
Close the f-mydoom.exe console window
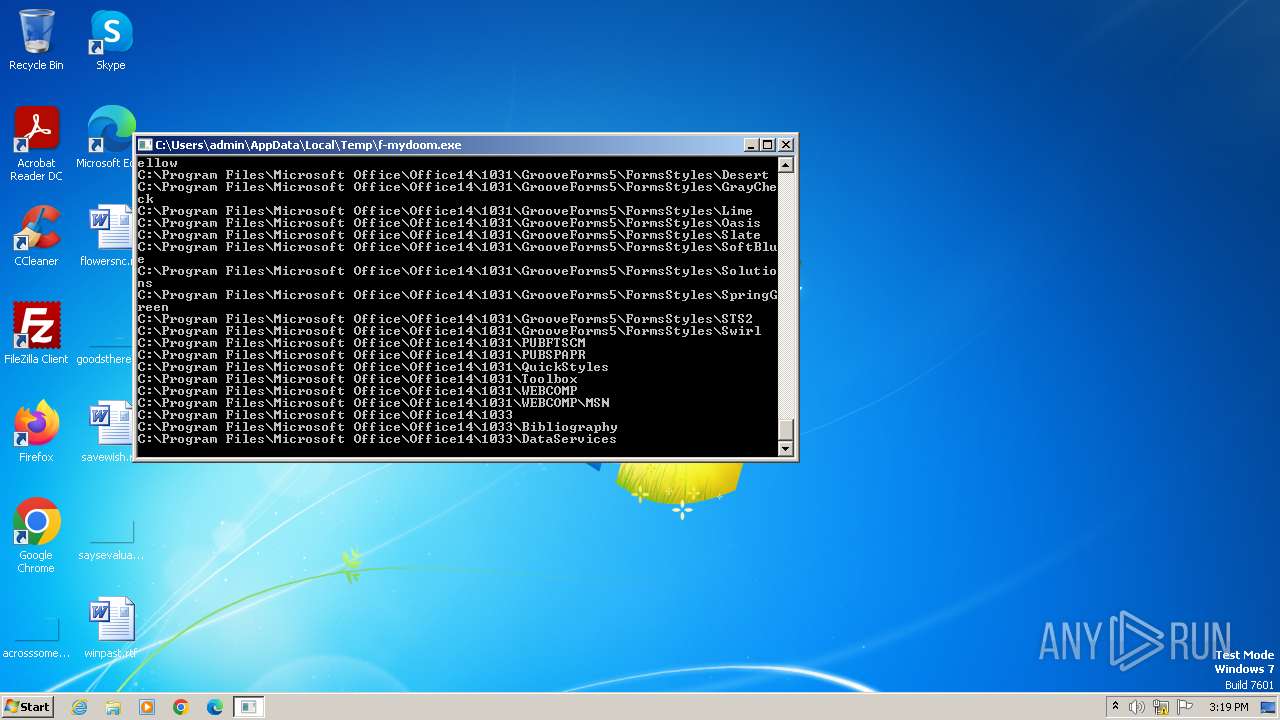pyautogui.click(x=786, y=145)
